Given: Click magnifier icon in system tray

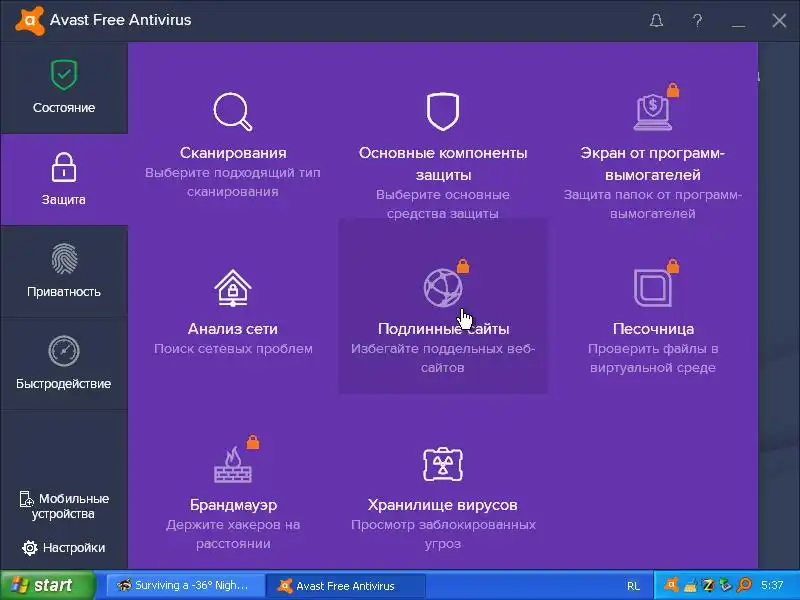Looking at the screenshot, I should pos(744,585).
